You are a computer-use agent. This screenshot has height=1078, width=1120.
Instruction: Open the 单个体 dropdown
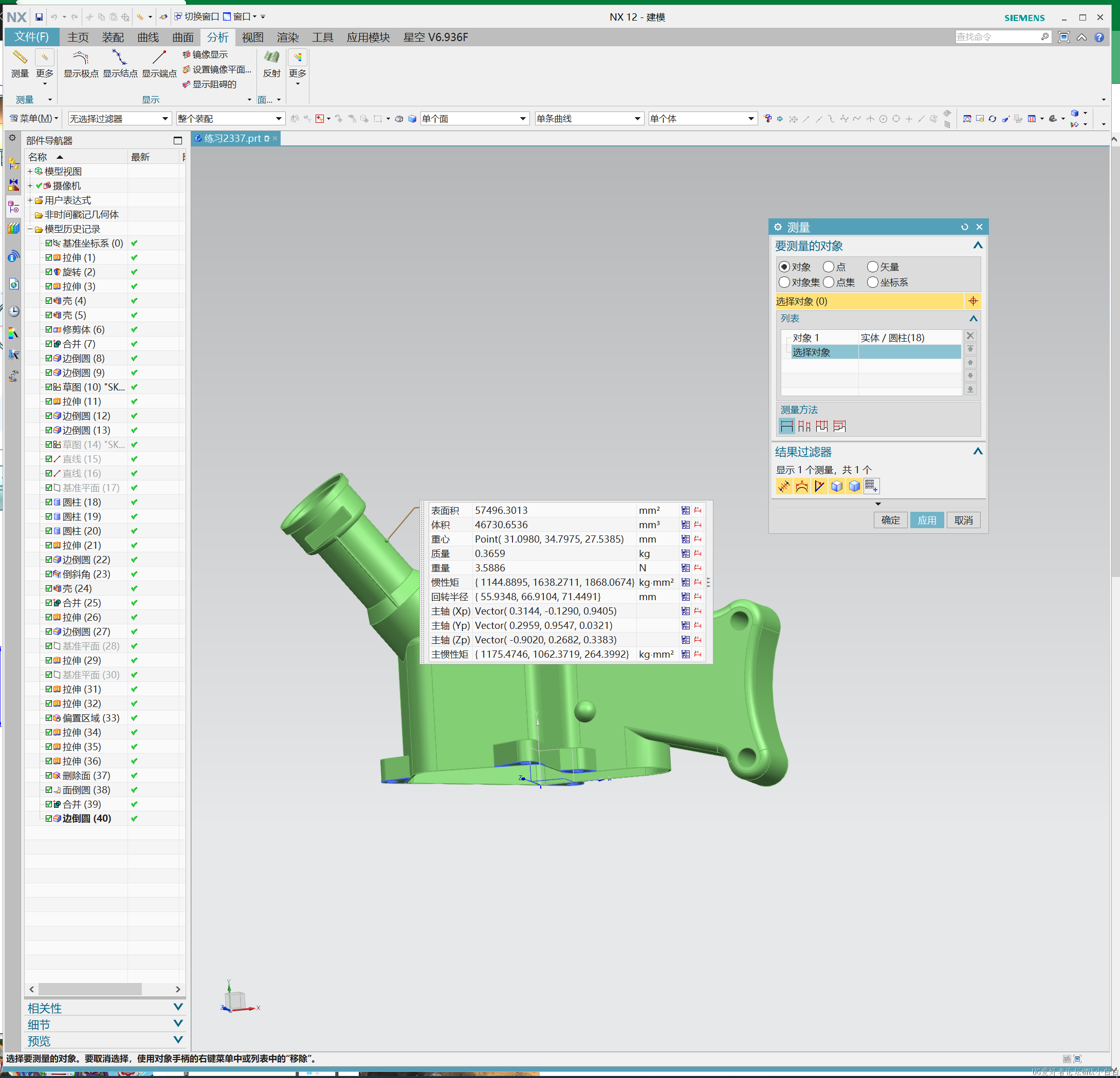(x=703, y=119)
